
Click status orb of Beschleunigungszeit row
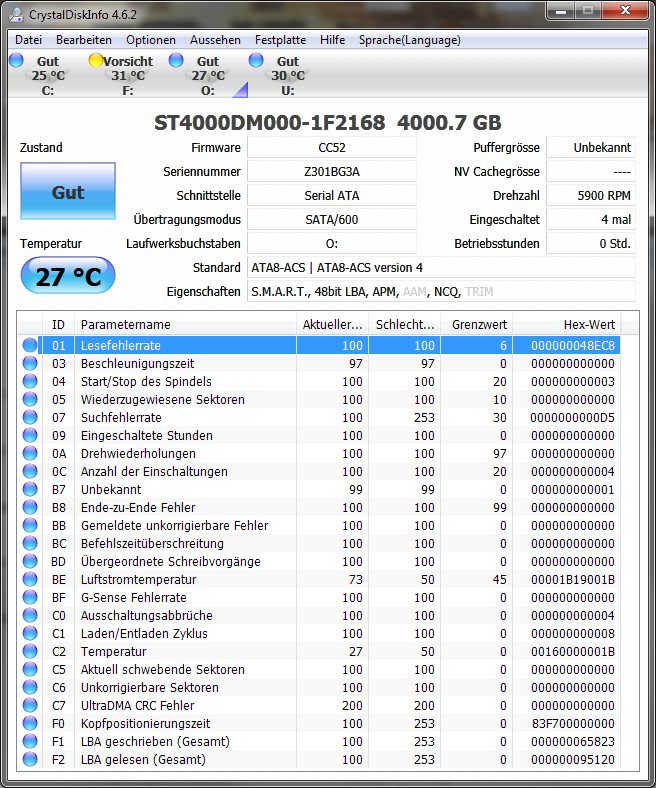click(x=30, y=363)
